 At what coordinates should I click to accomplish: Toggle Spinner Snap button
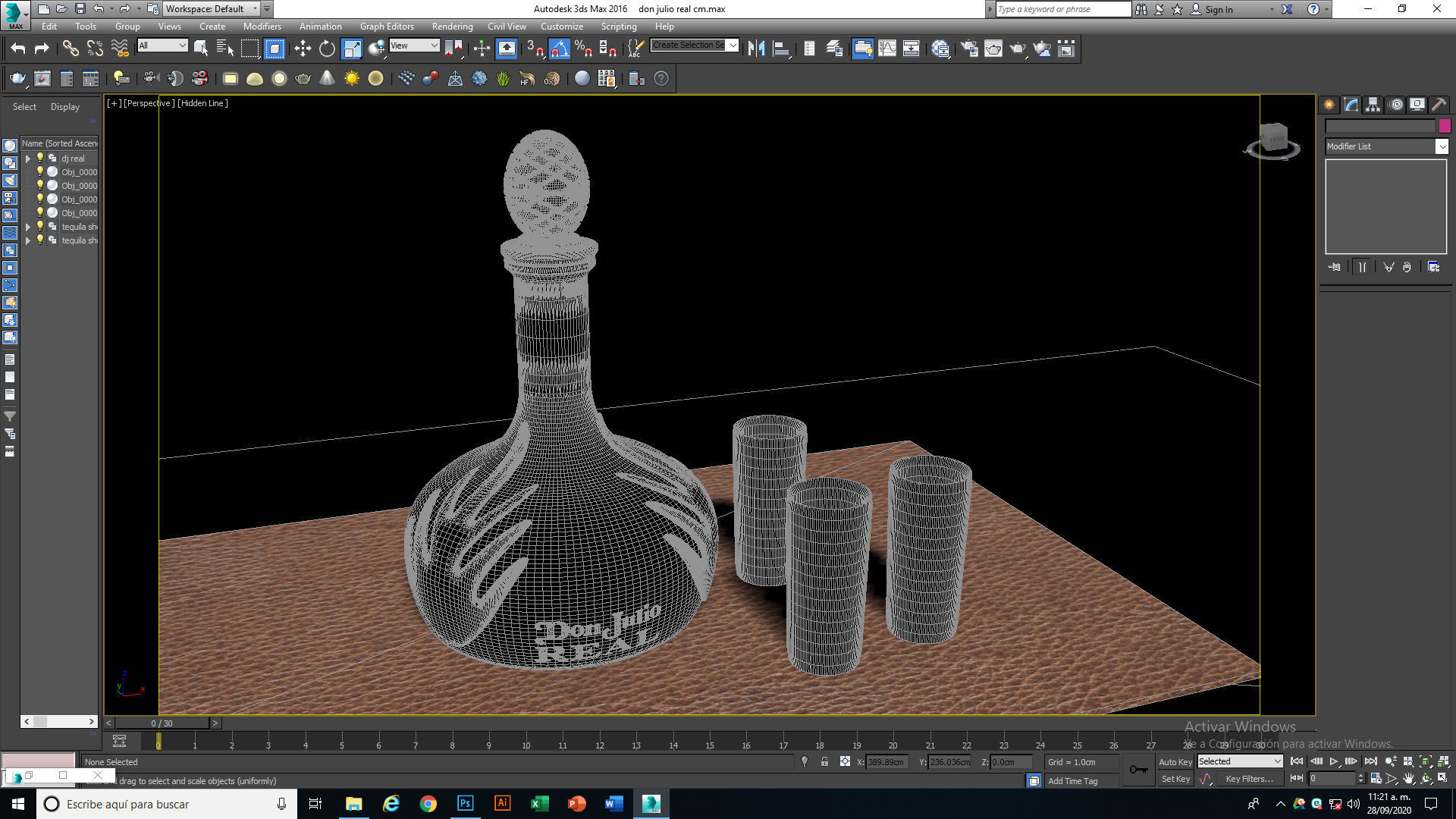[607, 49]
